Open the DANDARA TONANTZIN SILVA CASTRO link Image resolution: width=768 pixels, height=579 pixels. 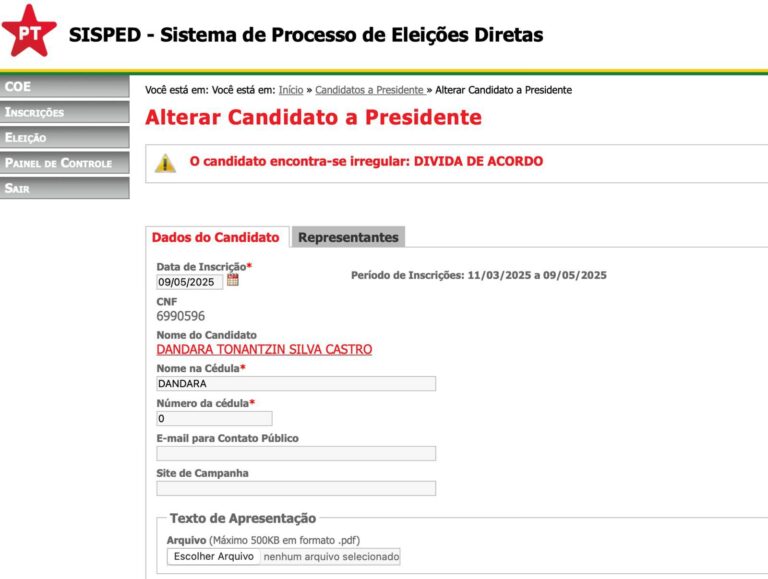coord(264,350)
